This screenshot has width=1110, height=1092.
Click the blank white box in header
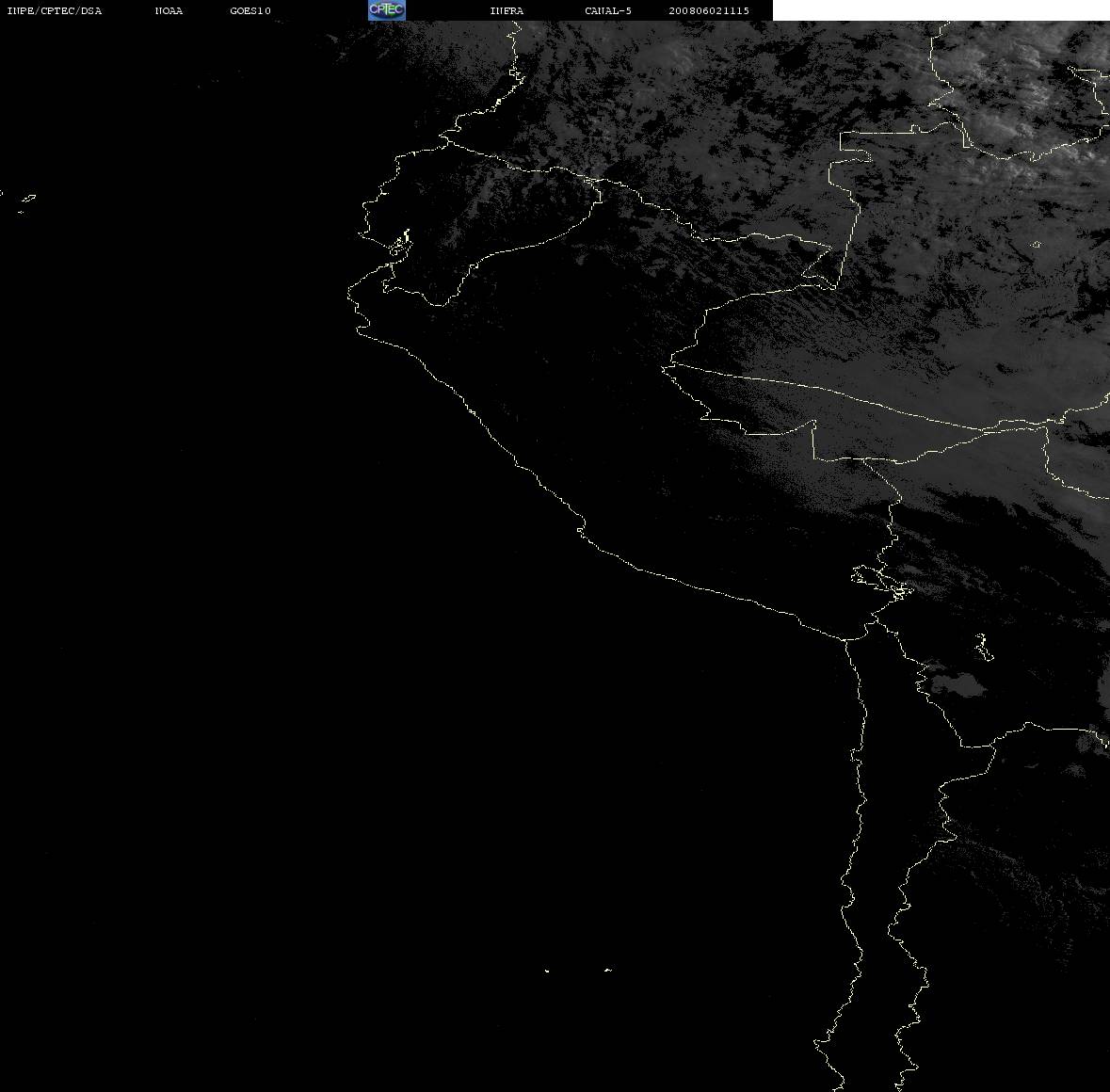pos(941,10)
